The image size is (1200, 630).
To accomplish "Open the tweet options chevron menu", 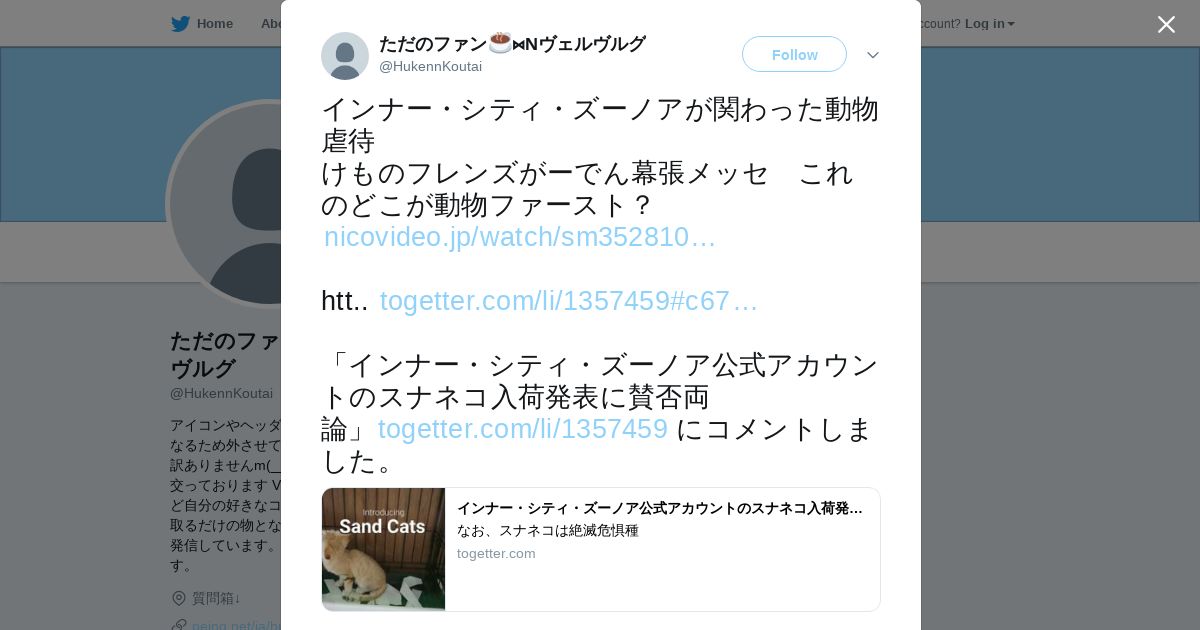I will 873,55.
